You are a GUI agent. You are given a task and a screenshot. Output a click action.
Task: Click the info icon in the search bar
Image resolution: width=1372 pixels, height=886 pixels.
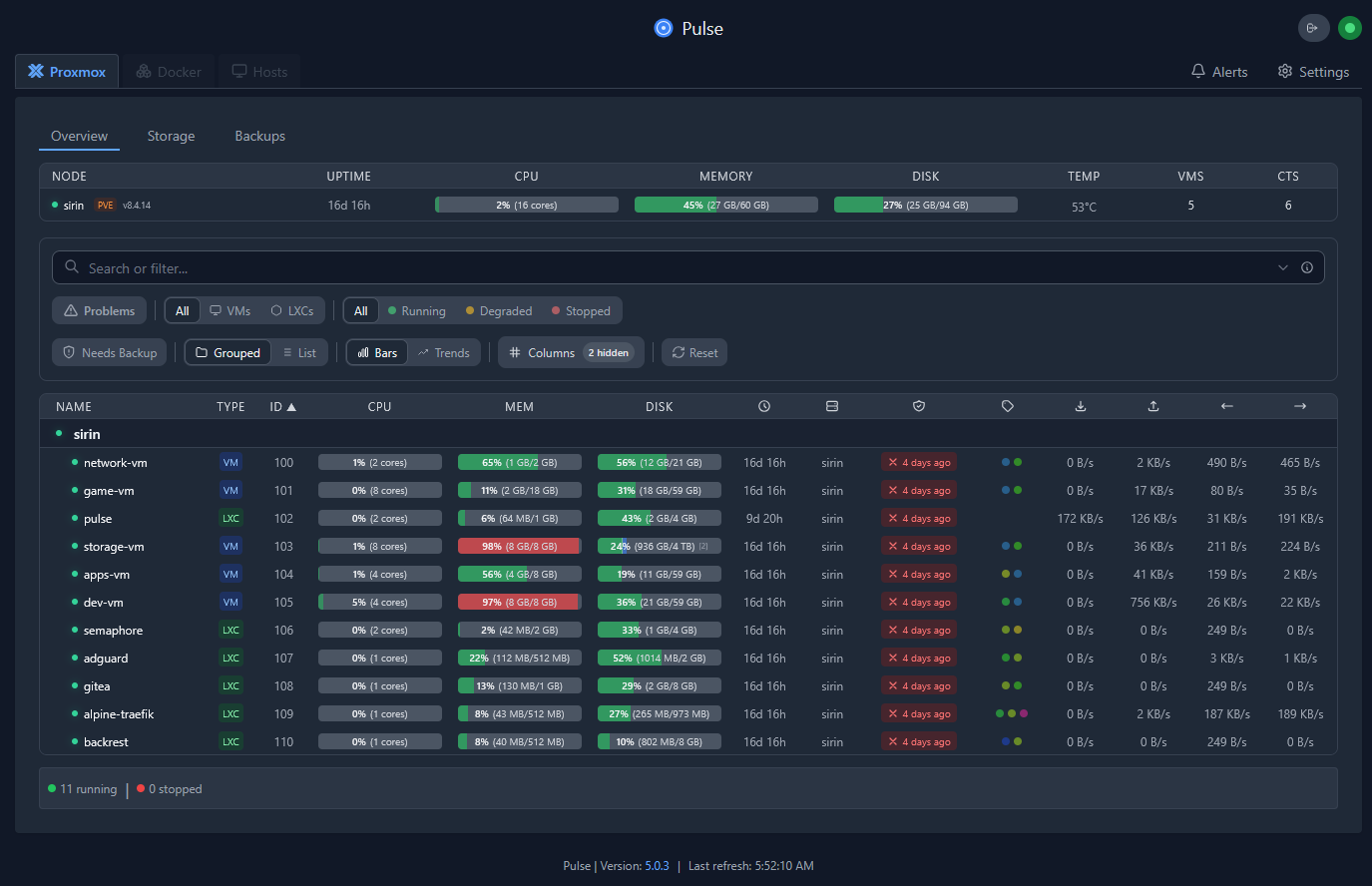coord(1306,267)
